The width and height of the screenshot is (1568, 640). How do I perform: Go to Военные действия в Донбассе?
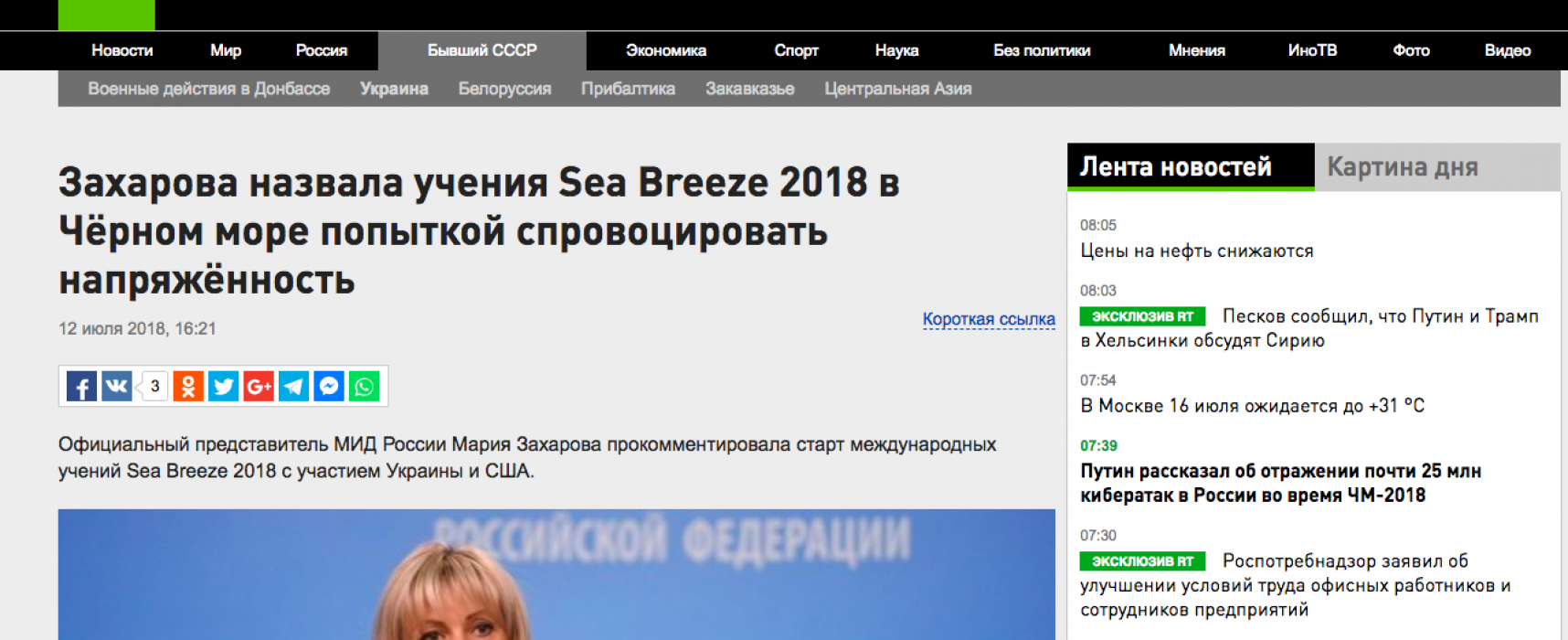coord(209,89)
